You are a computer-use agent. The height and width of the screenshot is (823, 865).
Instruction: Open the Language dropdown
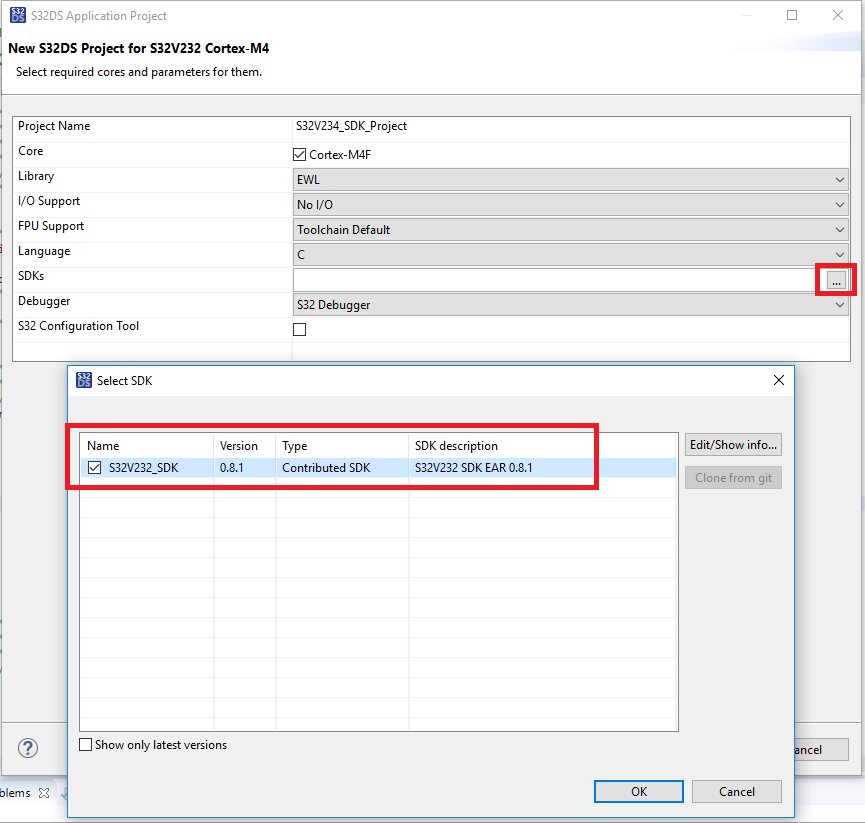[x=570, y=254]
